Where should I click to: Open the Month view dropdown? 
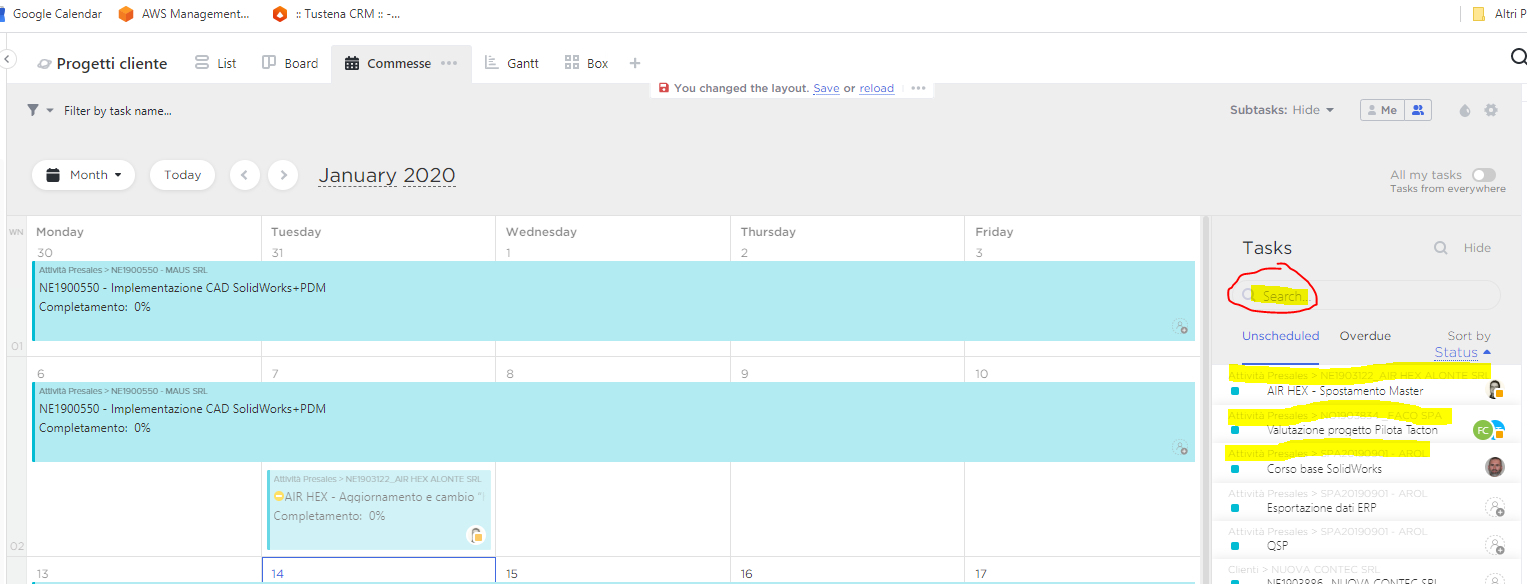point(84,175)
